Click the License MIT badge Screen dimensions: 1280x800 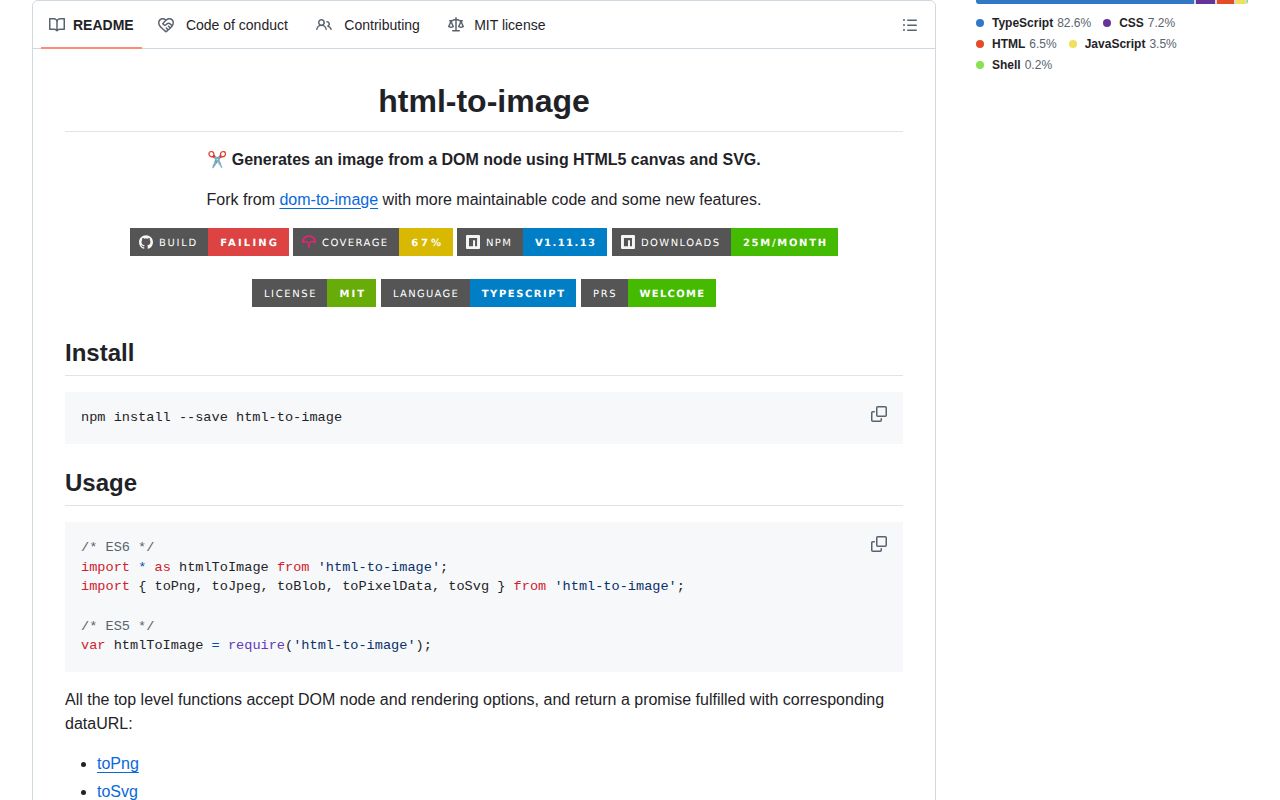pyautogui.click(x=314, y=293)
